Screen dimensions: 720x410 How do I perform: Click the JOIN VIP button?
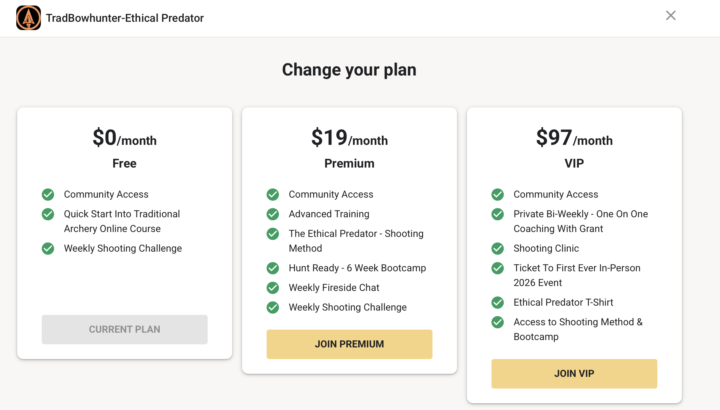(x=574, y=373)
